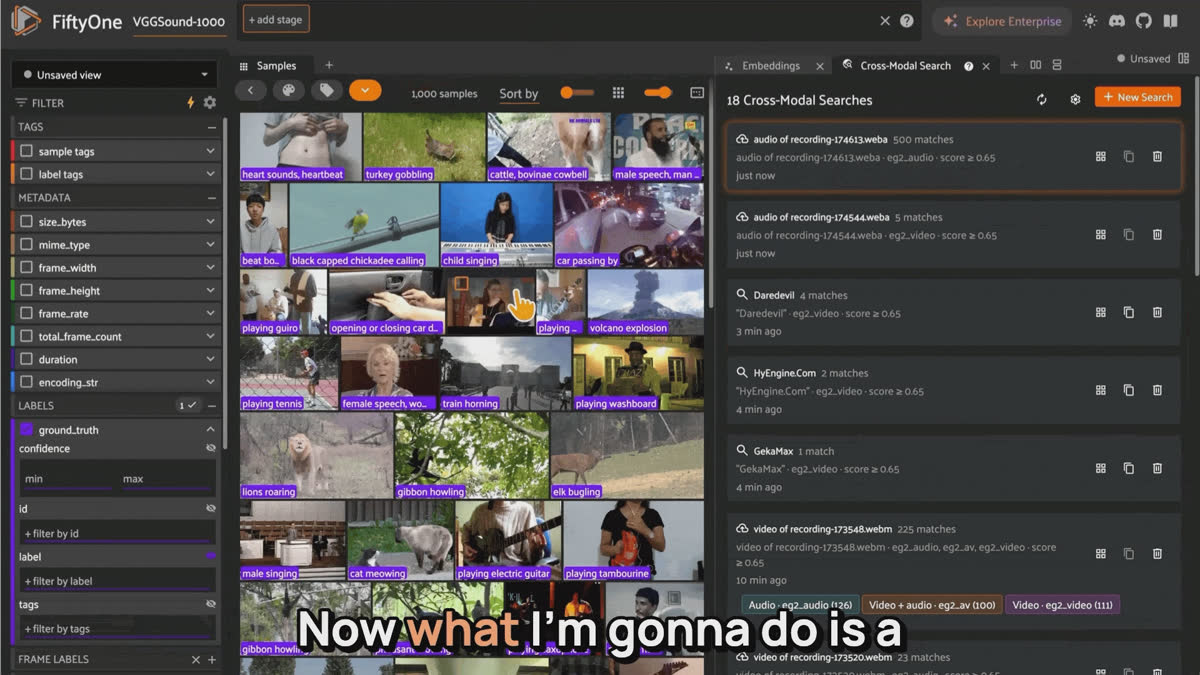1200x675 pixels.
Task: Click the help icon in the view bar
Action: point(907,21)
